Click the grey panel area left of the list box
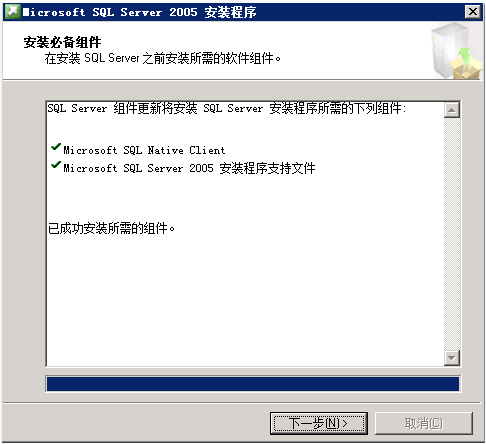Viewport: 486px width, 444px height. tap(24, 233)
